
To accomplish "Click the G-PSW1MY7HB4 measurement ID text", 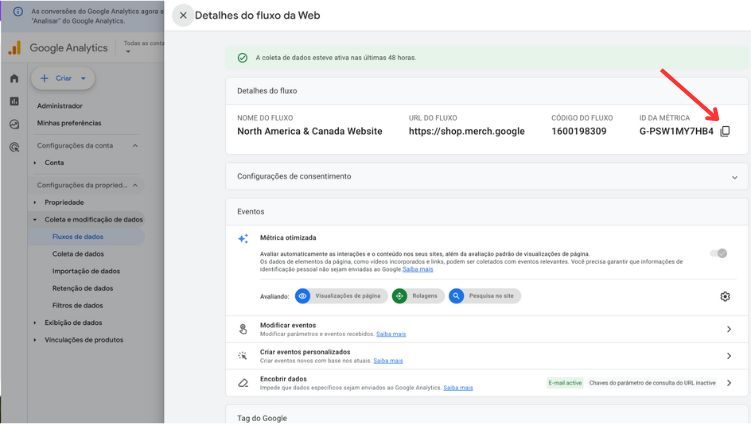I will point(676,131).
